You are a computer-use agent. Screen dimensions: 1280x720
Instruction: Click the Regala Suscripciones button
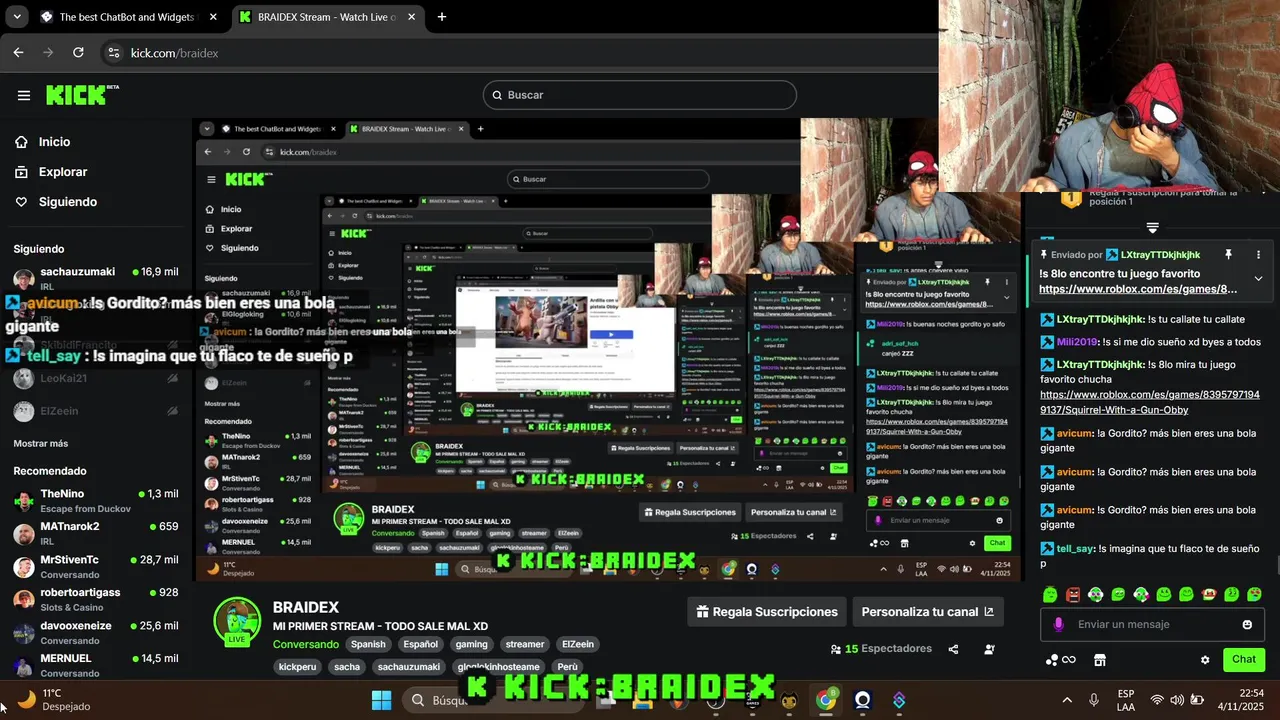pyautogui.click(x=767, y=612)
